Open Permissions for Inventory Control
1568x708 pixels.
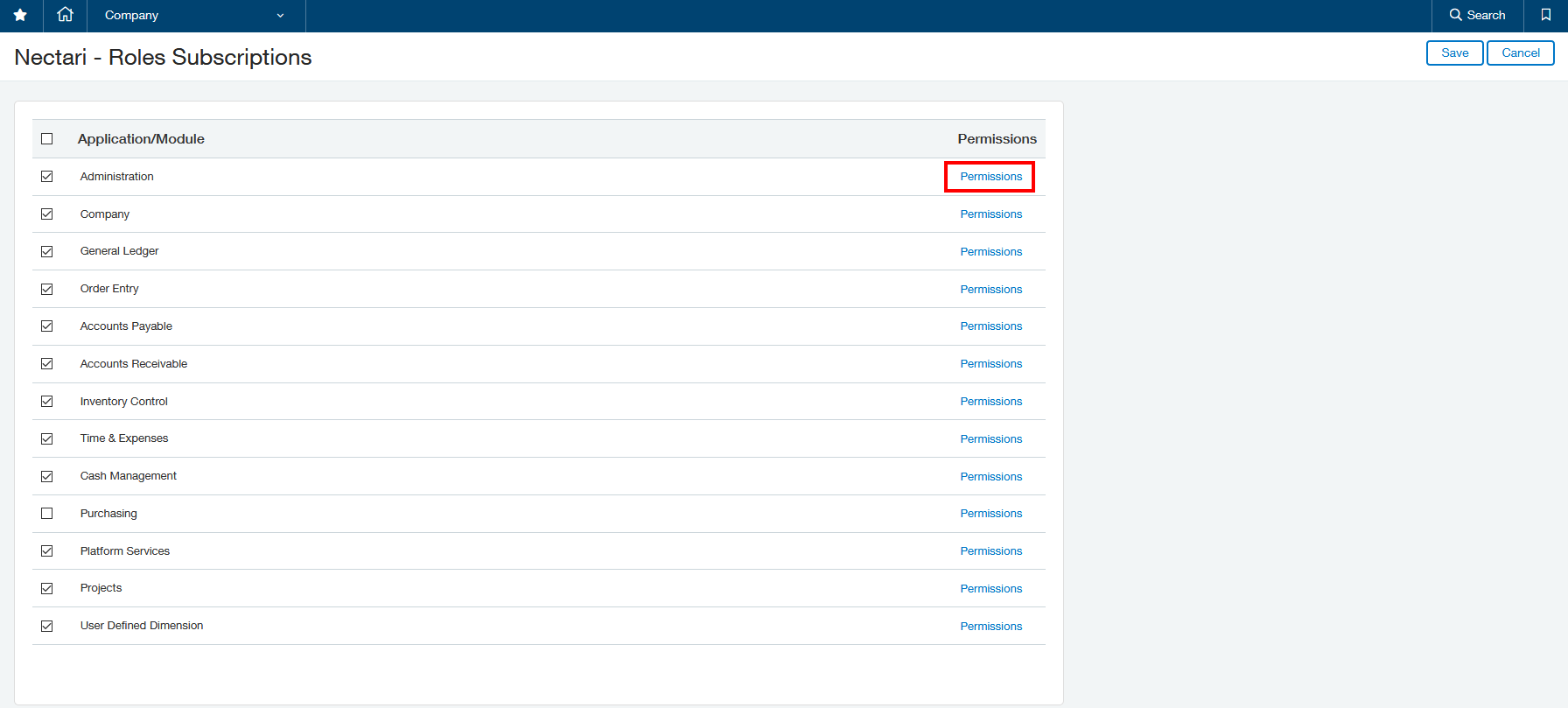pyautogui.click(x=990, y=402)
